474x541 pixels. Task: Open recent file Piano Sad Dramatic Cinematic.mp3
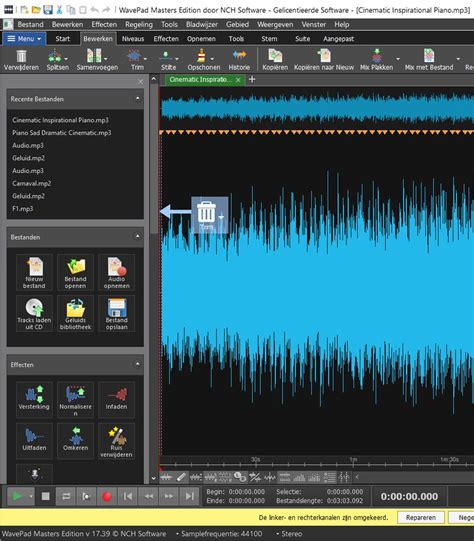point(61,132)
